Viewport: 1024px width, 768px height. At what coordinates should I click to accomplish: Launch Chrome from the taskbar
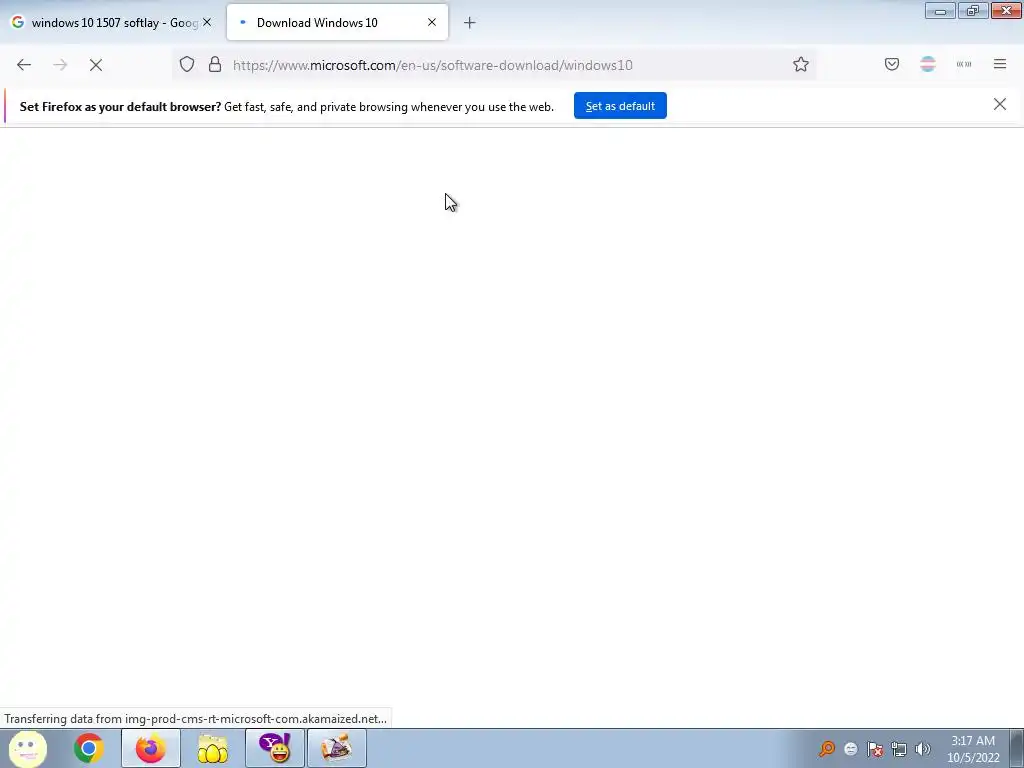point(89,748)
